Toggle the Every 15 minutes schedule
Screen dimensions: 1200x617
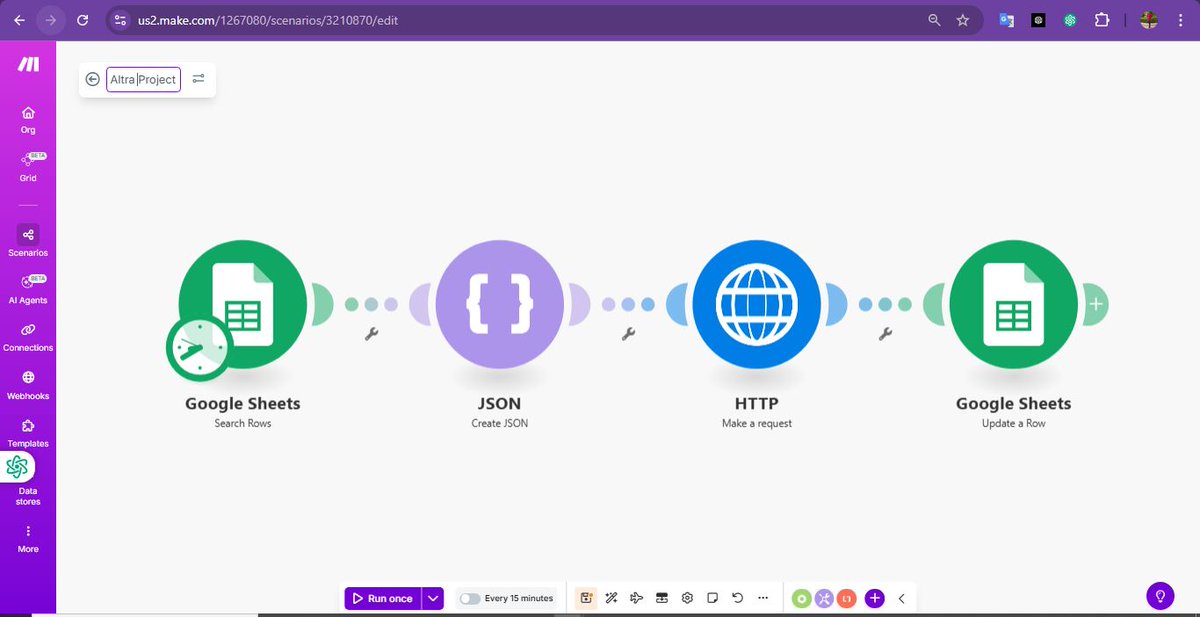tap(469, 598)
